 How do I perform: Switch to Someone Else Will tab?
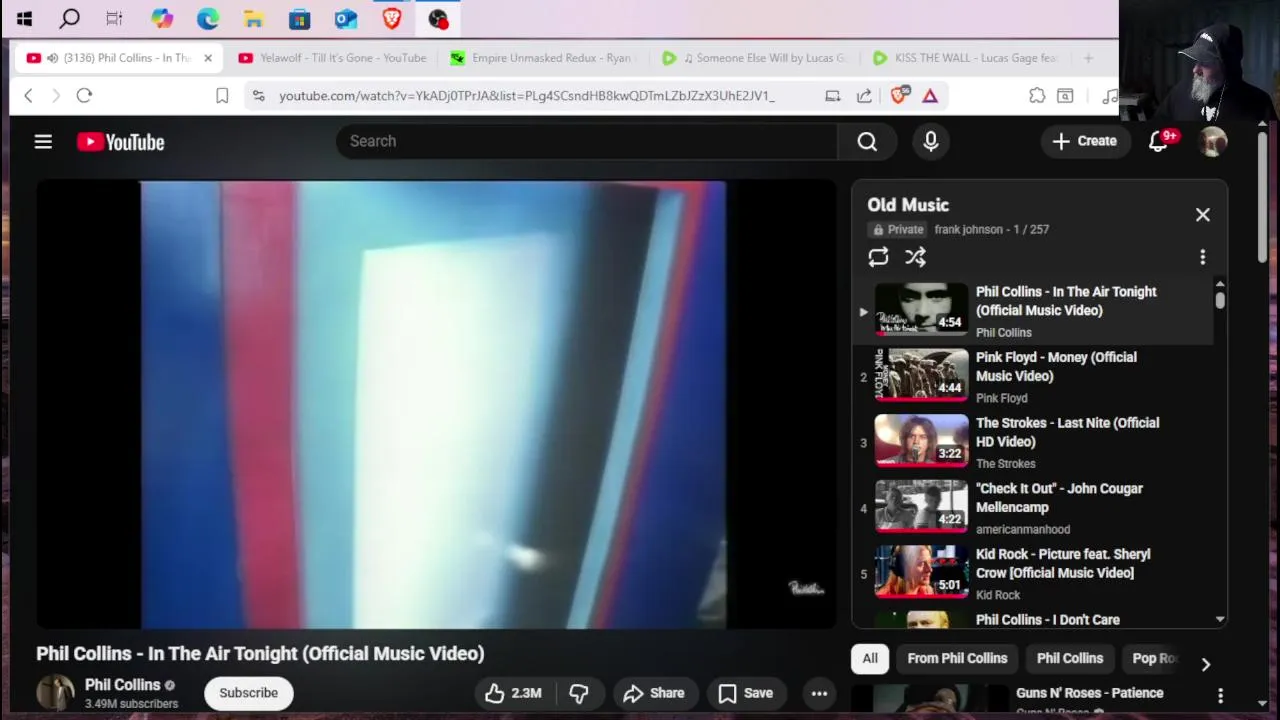757,58
